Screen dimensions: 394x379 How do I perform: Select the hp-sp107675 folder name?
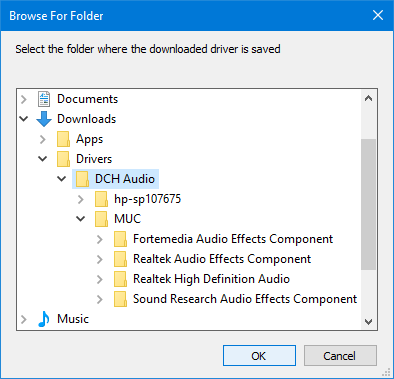(x=147, y=199)
